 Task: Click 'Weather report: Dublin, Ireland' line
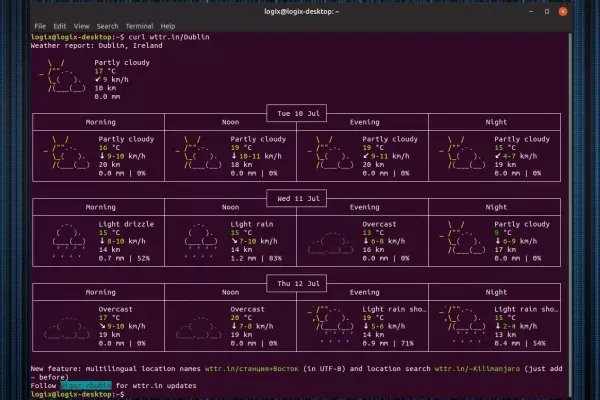click(96, 45)
